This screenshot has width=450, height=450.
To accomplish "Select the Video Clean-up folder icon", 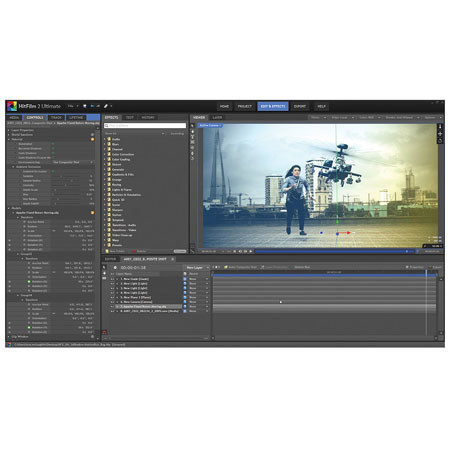I will 109,235.
